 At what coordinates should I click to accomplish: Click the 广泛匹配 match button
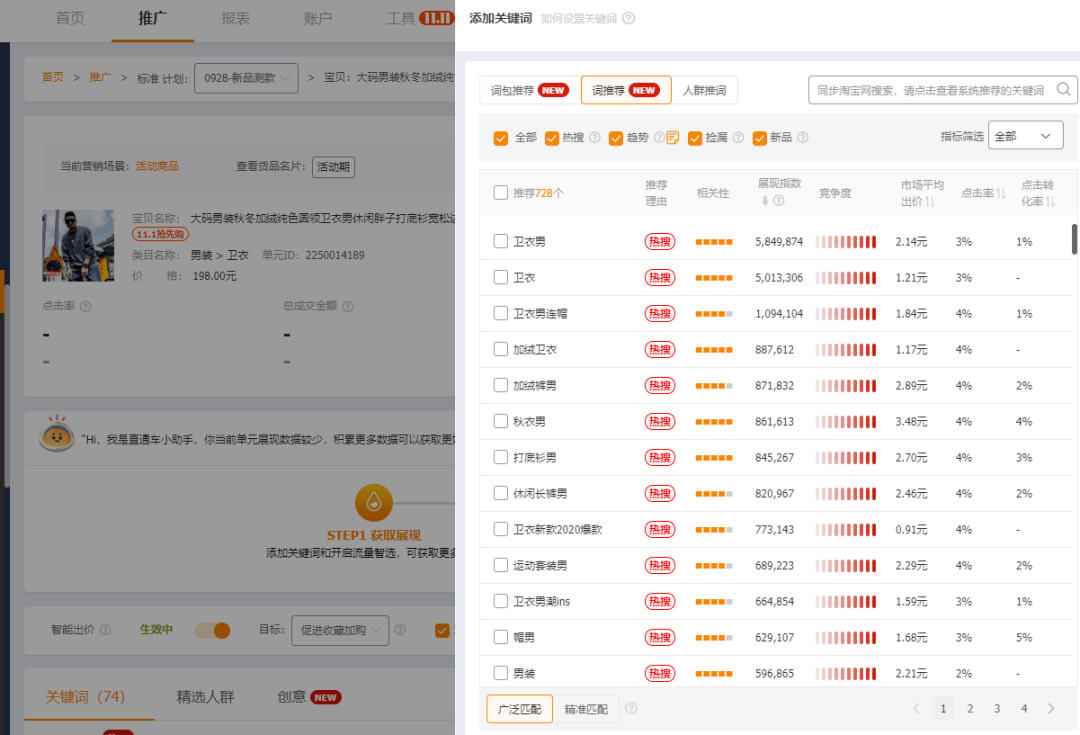519,708
